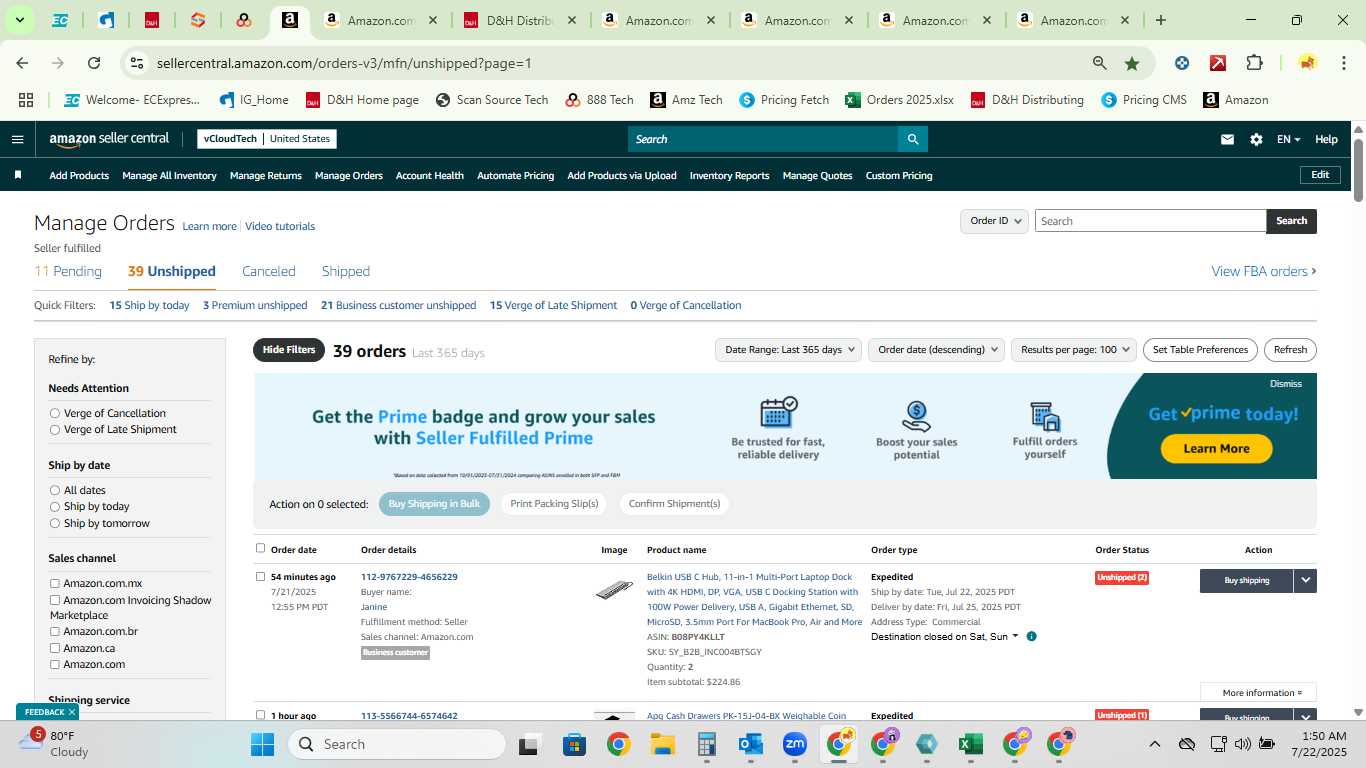Click the amazon seller central logo

(x=109, y=139)
